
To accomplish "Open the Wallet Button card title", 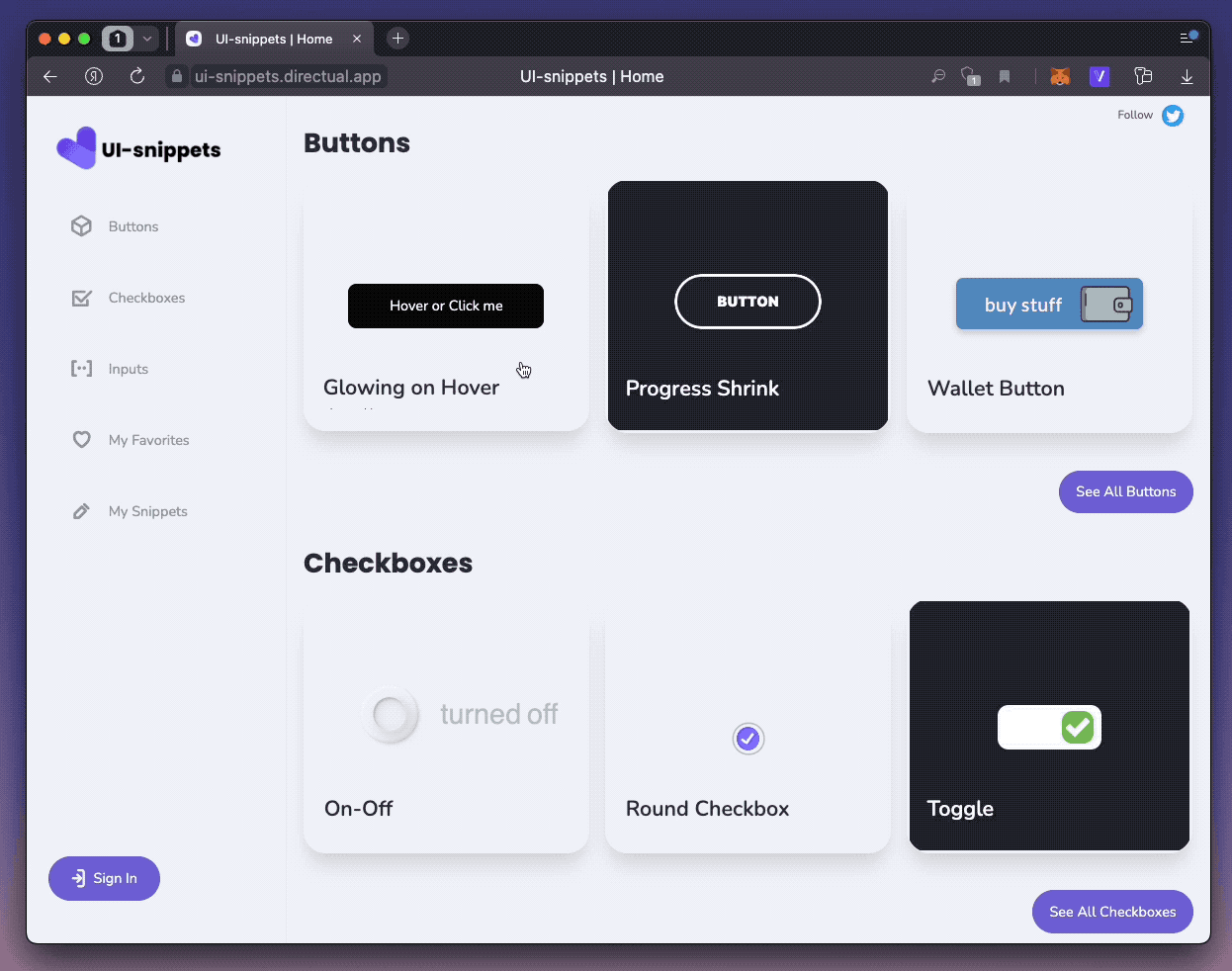I will (996, 389).
